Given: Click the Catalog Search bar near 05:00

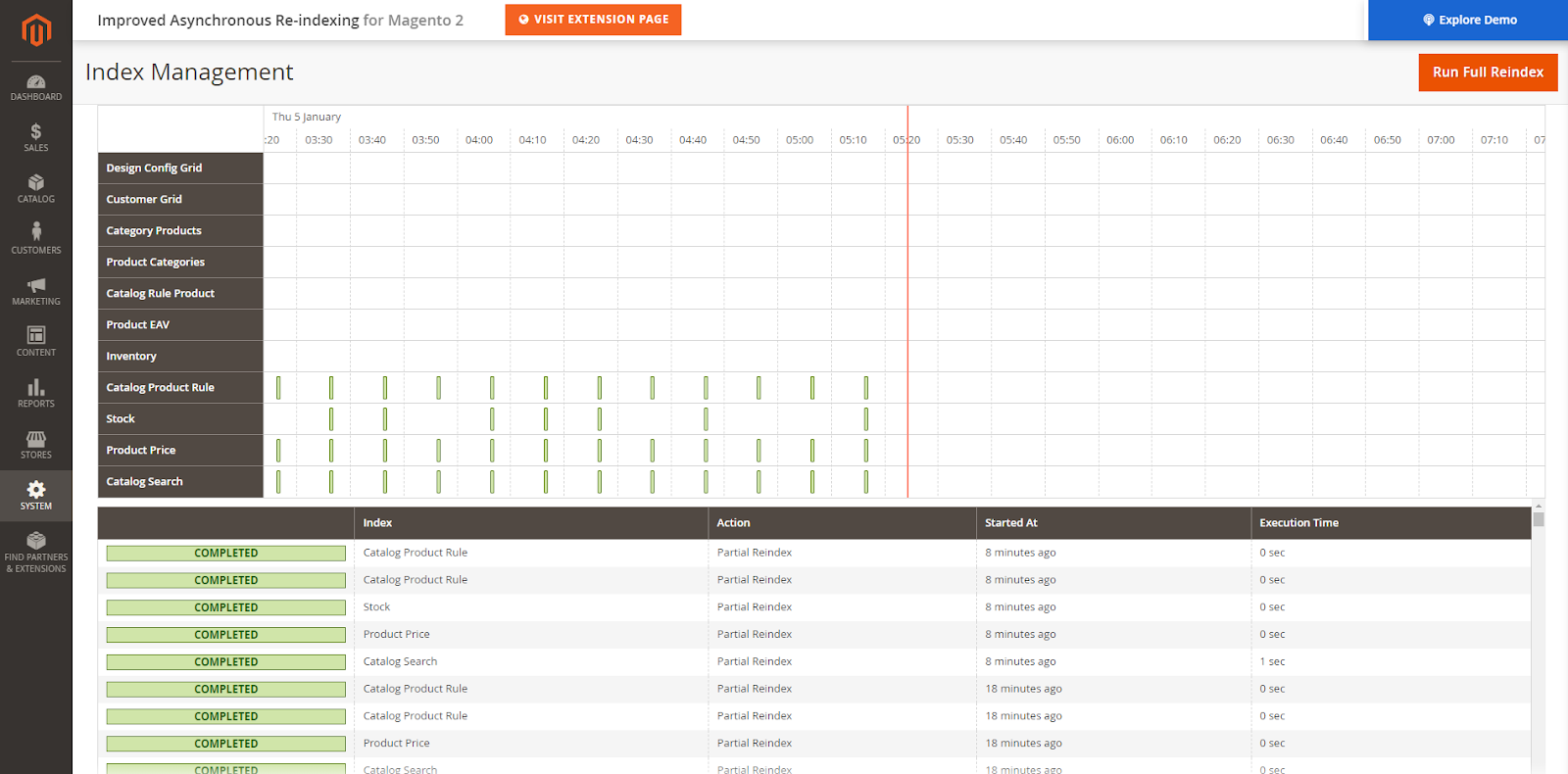Looking at the screenshot, I should click(x=812, y=482).
